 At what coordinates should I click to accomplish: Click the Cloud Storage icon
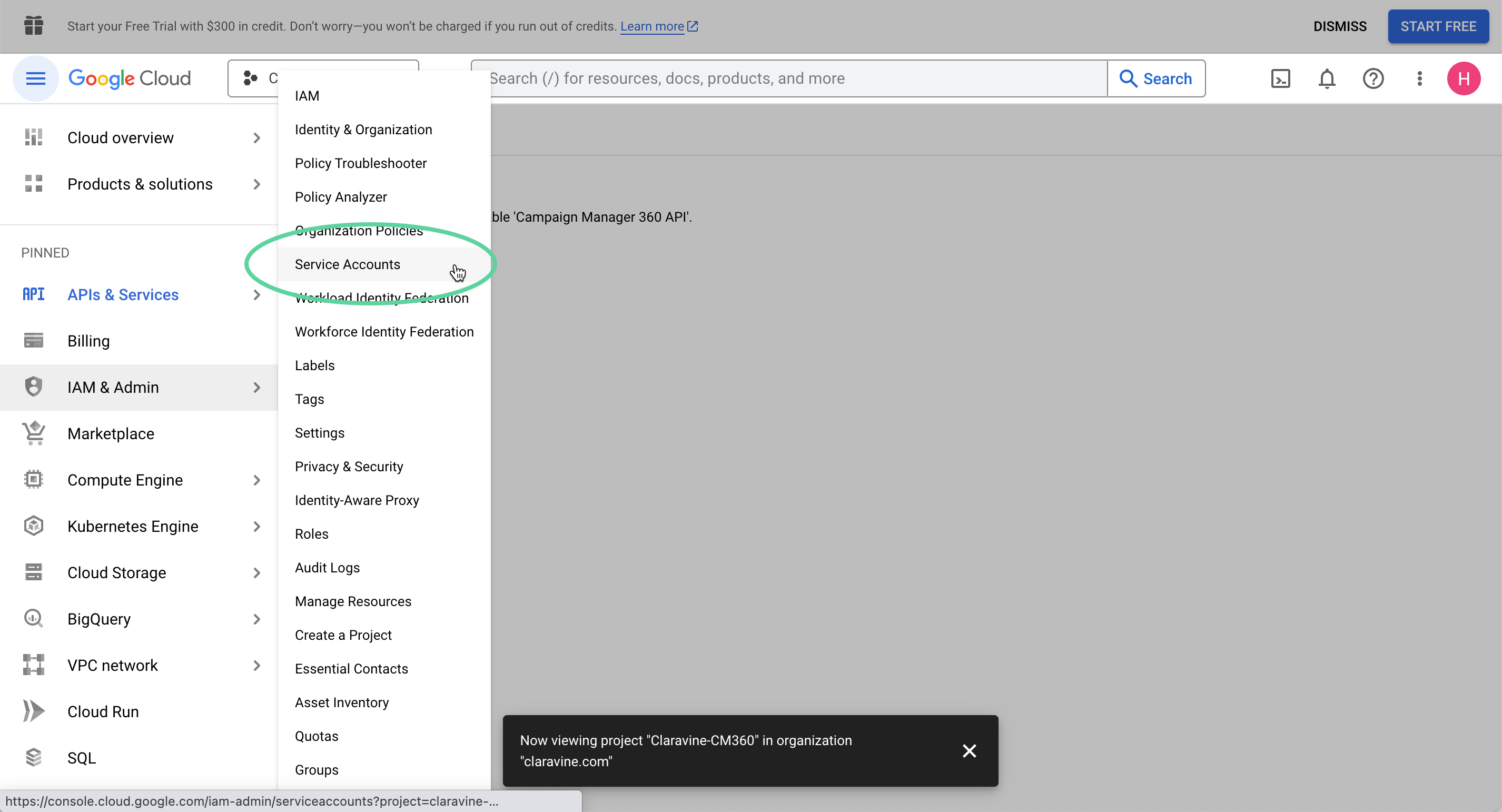34,572
